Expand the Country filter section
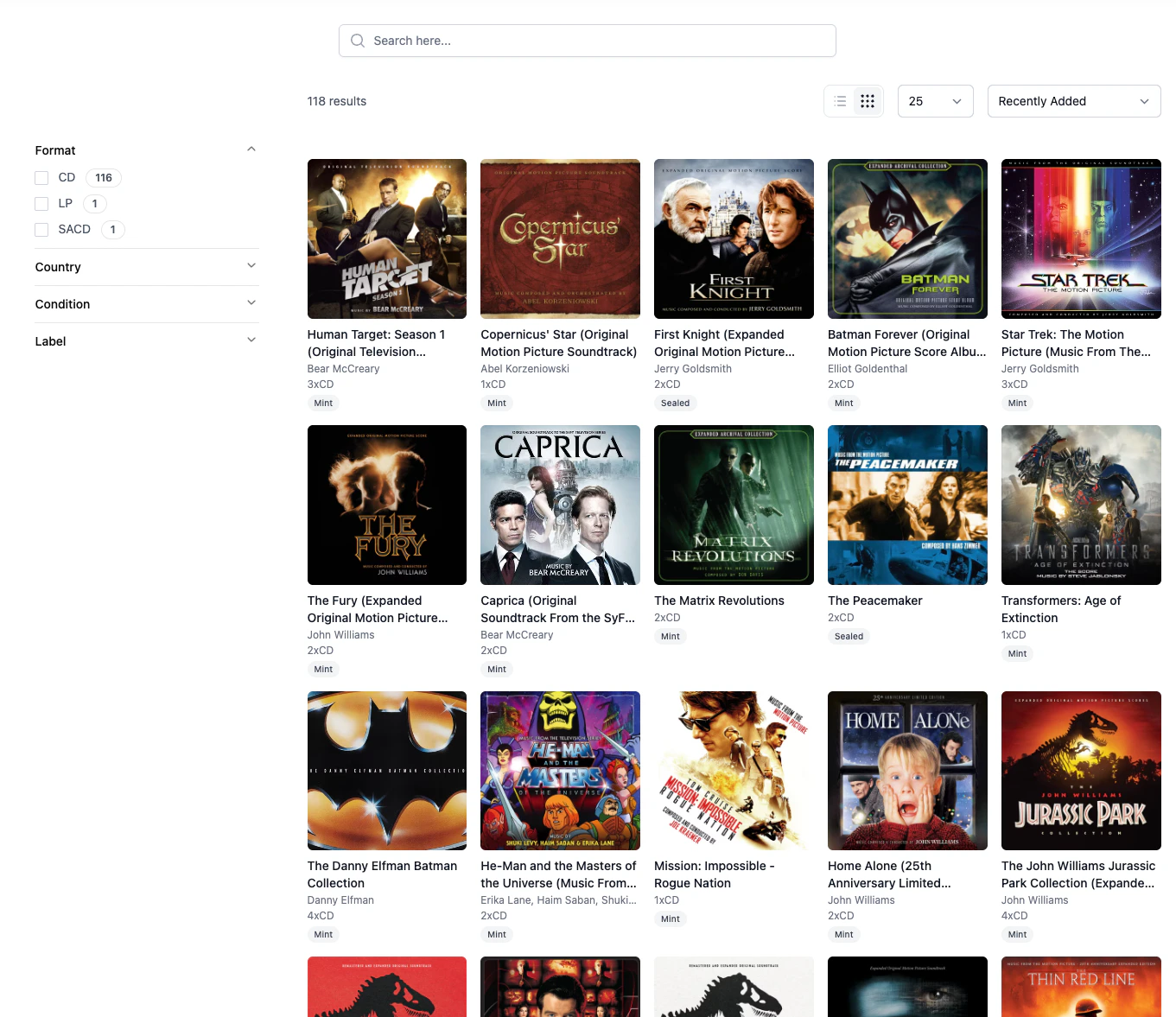Screen dimensions: 1176x1017 pyautogui.click(x=251, y=266)
